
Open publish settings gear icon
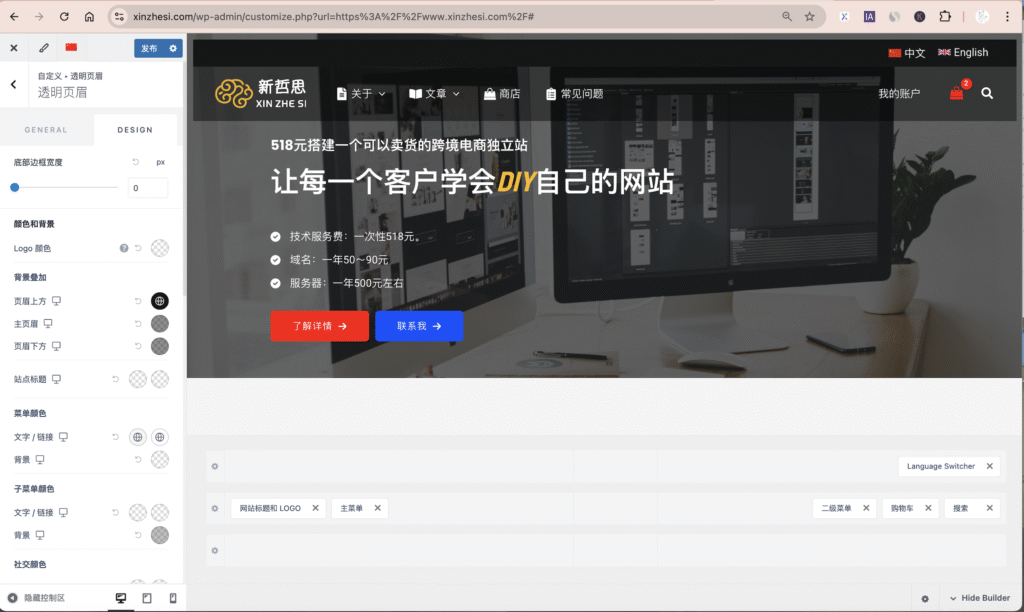coord(173,48)
